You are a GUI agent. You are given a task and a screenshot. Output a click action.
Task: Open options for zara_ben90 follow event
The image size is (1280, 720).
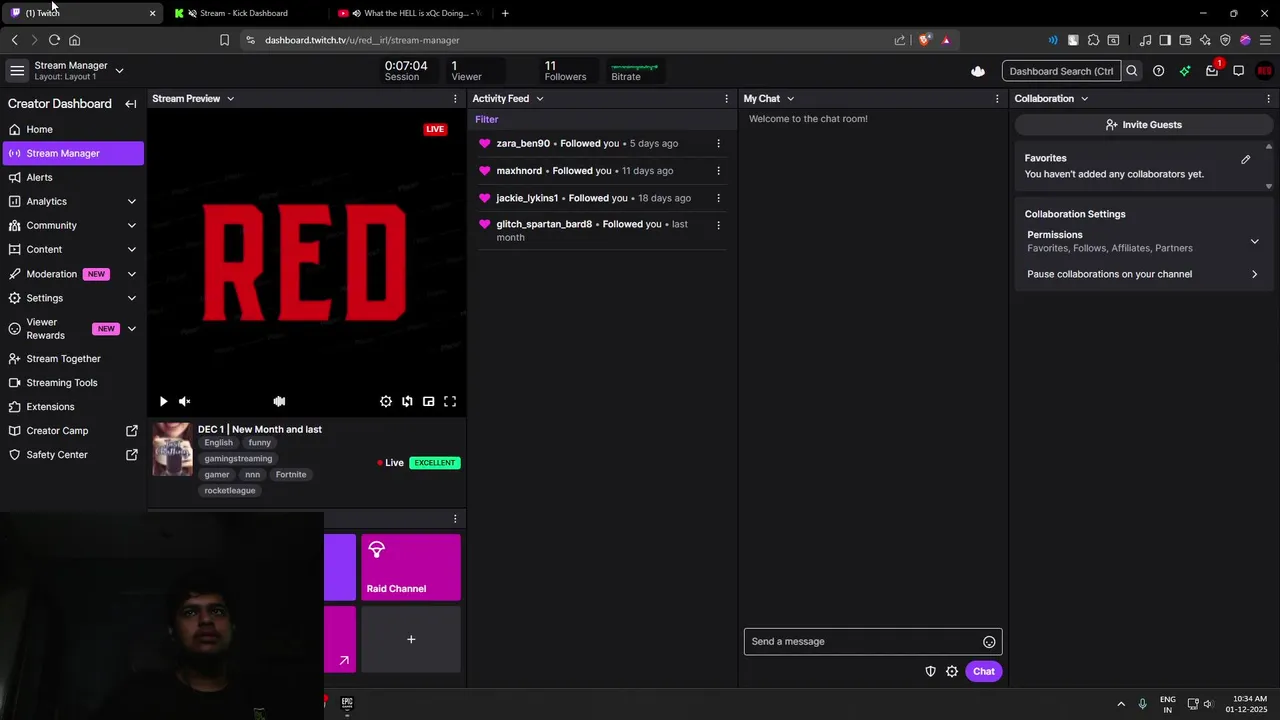tap(718, 143)
